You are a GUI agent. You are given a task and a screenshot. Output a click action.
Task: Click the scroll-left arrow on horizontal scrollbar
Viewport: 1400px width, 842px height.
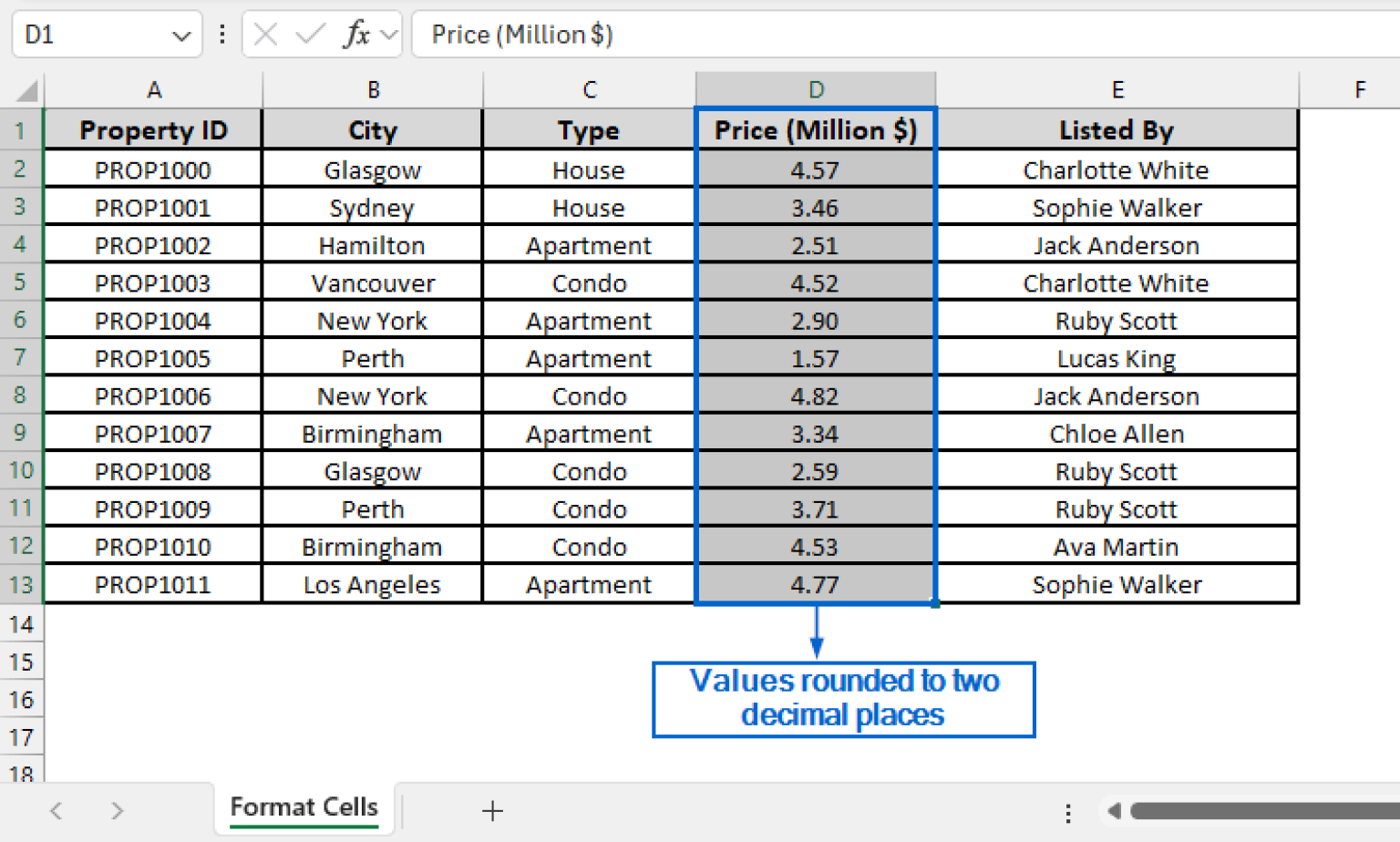pyautogui.click(x=1114, y=810)
